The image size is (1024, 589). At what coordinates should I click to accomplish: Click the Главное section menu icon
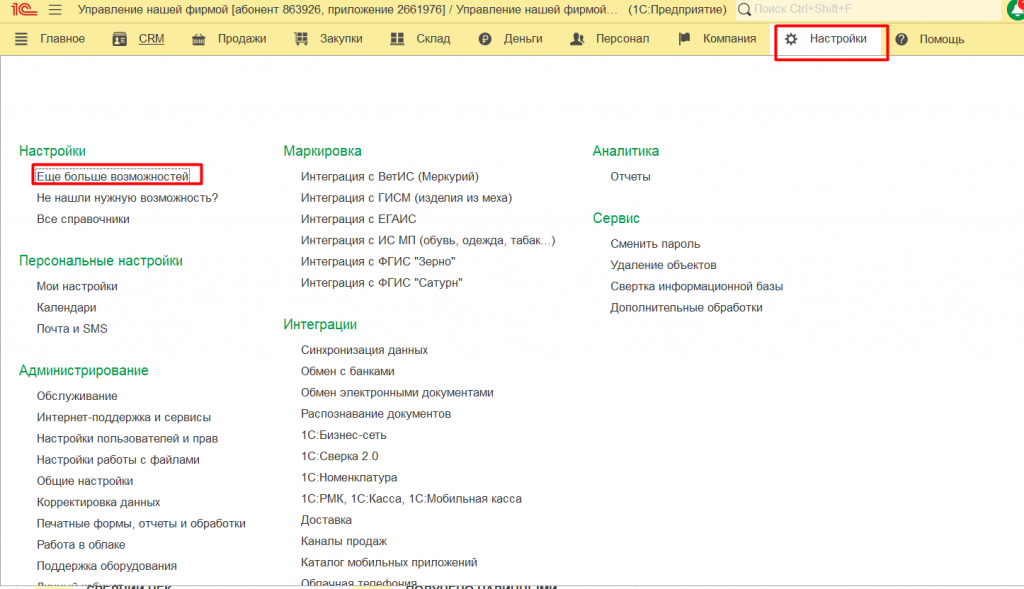pyautogui.click(x=21, y=39)
